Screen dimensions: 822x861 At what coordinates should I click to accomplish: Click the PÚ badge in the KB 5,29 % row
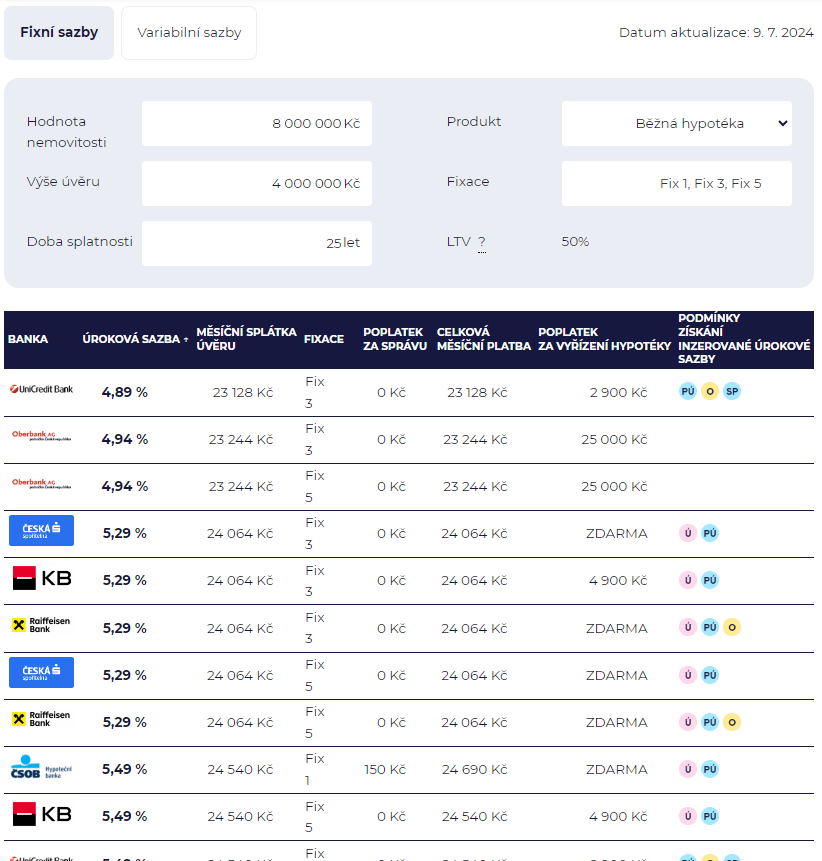709,580
